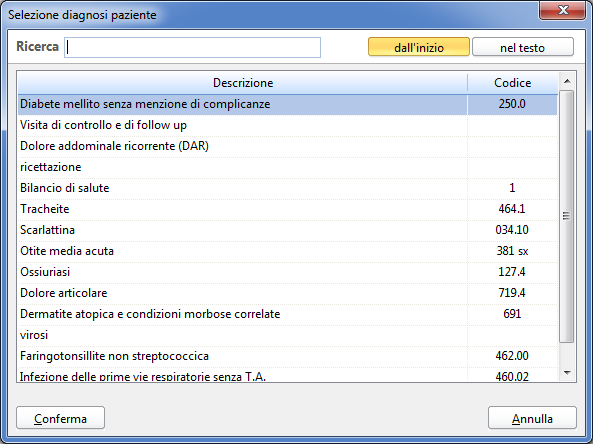This screenshot has width=593, height=444.
Task: Select Visita di controllo e di follow up
Action: (287, 125)
